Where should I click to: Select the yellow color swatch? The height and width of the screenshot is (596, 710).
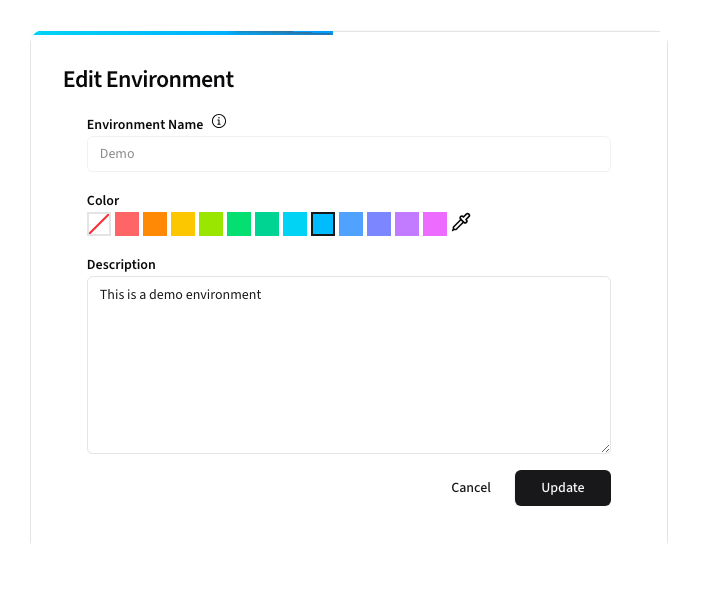pos(183,224)
